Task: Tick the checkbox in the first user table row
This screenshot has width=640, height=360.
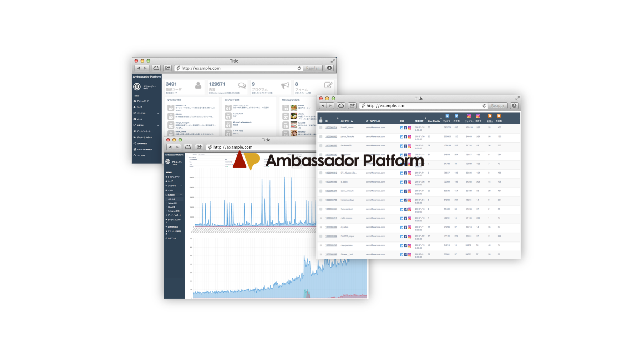Action: [x=321, y=128]
